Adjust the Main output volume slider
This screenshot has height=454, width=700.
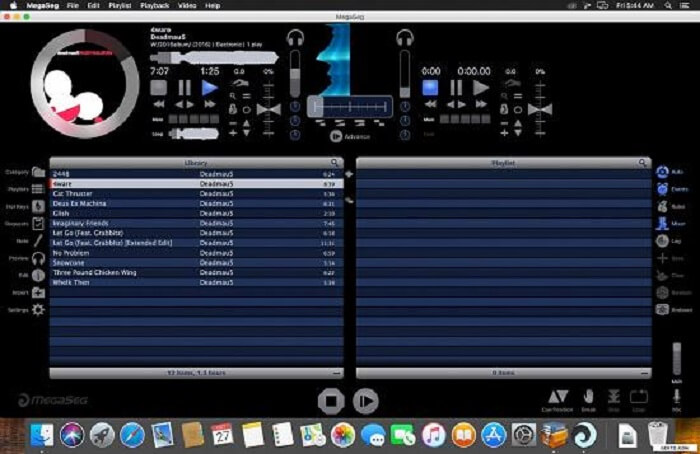click(x=677, y=359)
